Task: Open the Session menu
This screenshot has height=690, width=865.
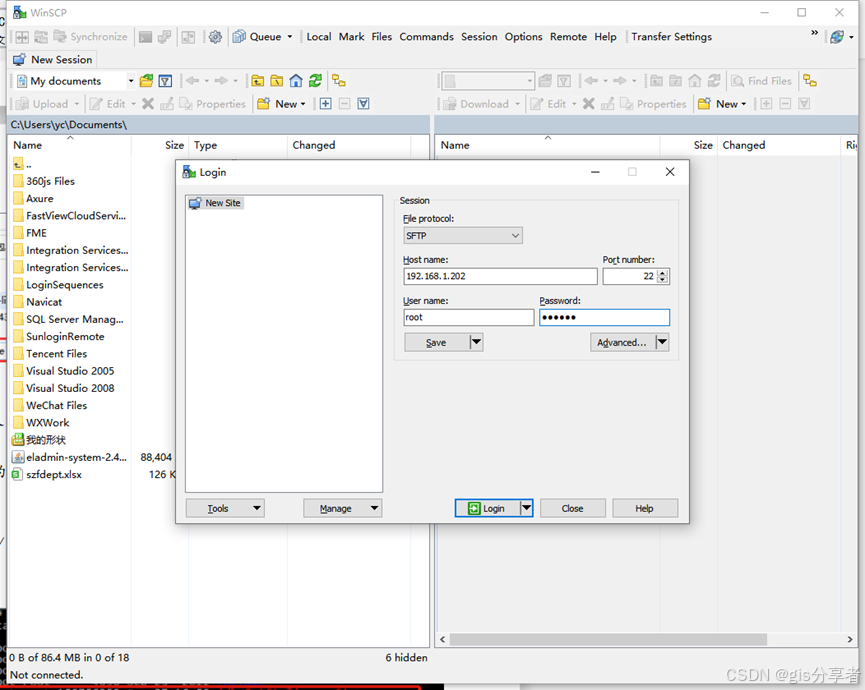Action: click(x=479, y=37)
